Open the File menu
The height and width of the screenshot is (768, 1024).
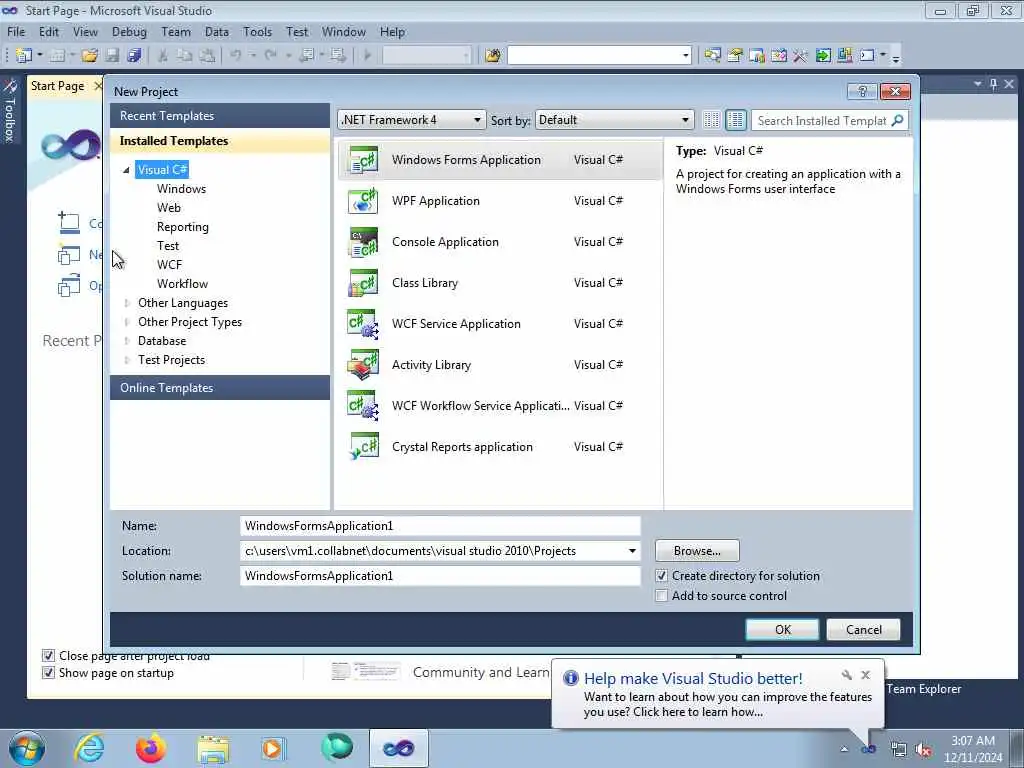click(16, 31)
